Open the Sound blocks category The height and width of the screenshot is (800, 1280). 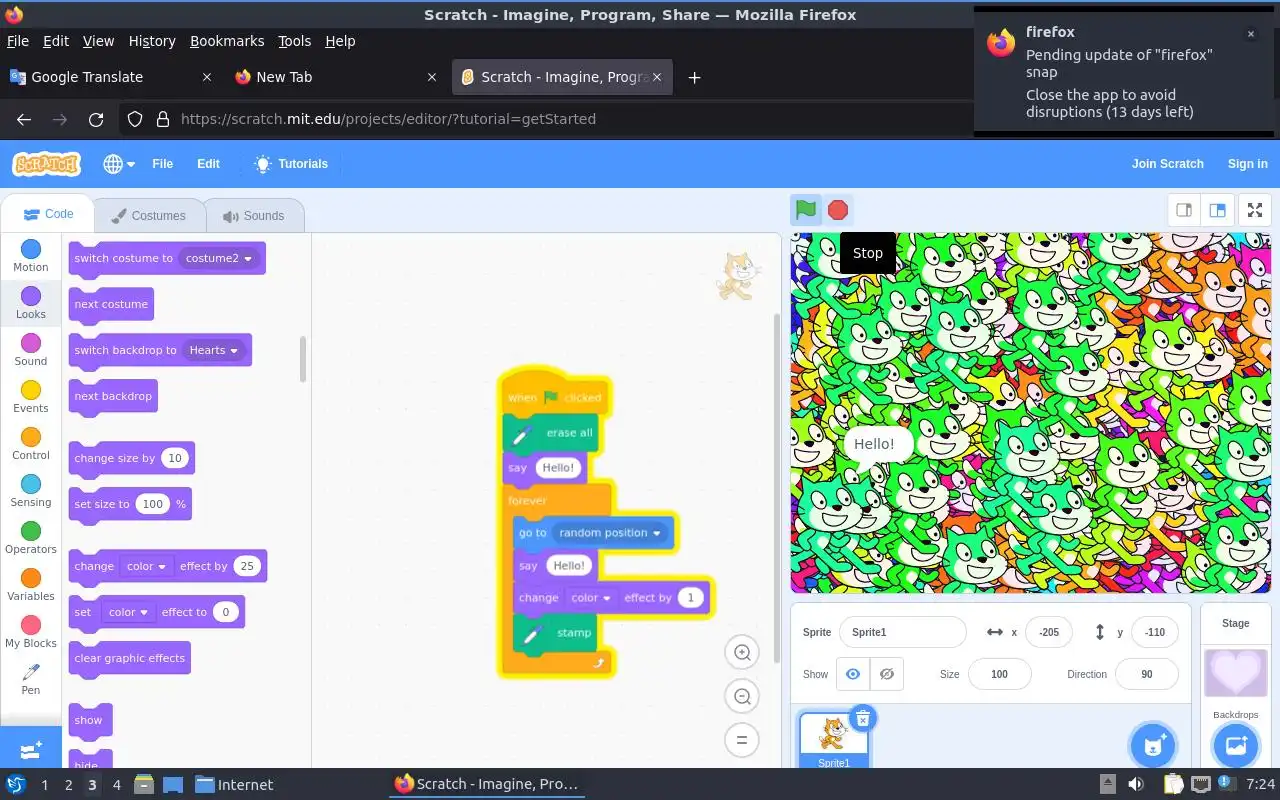(x=31, y=350)
